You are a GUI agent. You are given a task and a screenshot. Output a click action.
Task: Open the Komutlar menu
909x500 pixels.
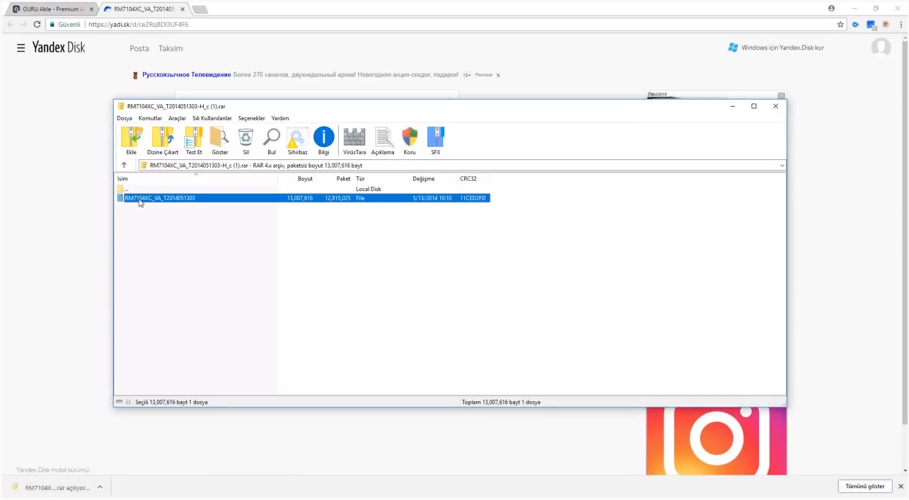click(150, 118)
